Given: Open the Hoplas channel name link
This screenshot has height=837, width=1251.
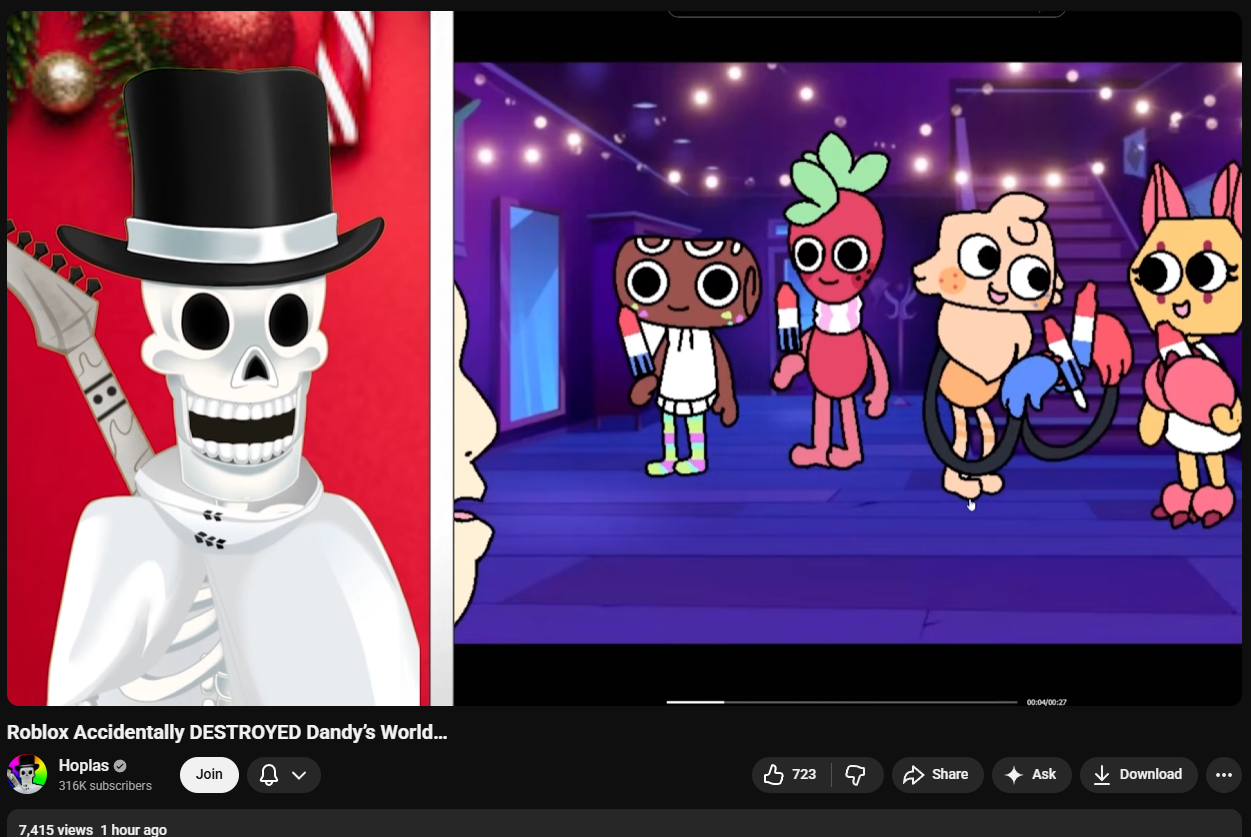Looking at the screenshot, I should coord(83,766).
